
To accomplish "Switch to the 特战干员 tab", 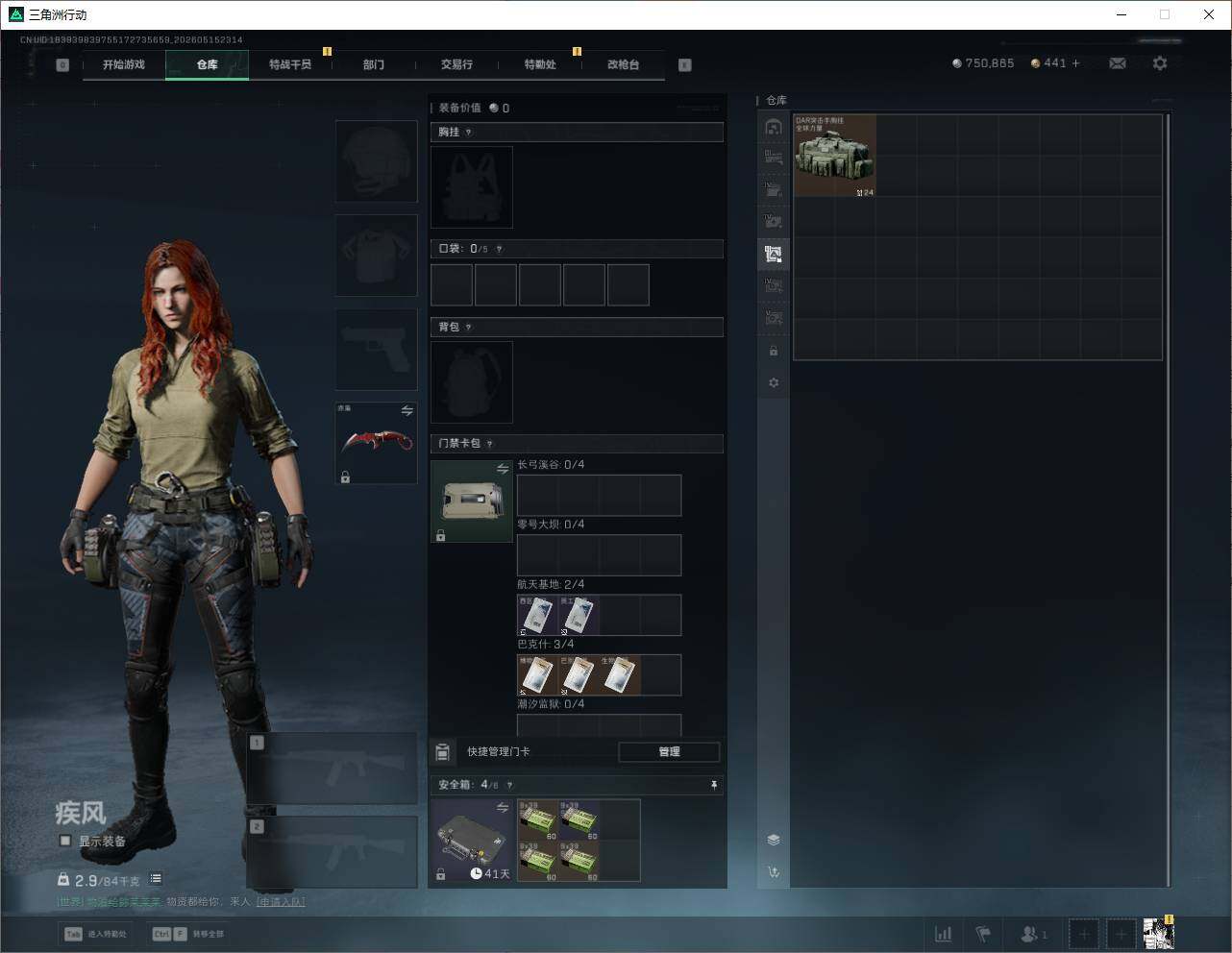I will [x=290, y=64].
